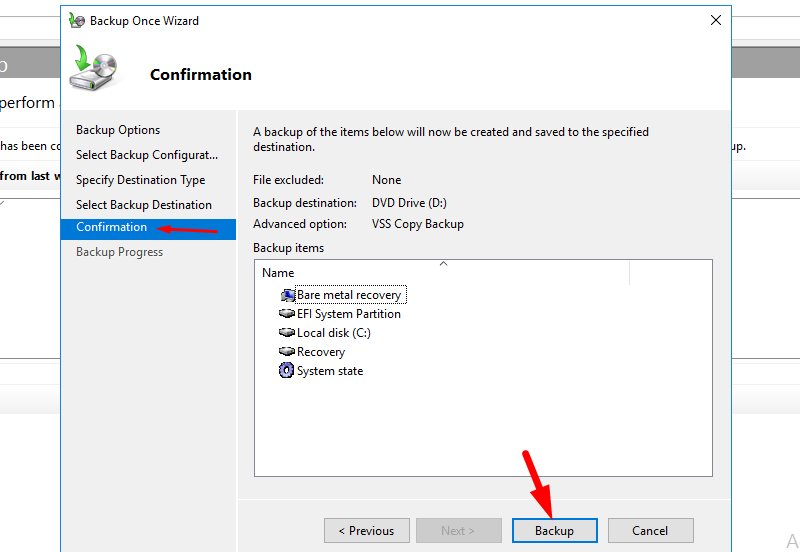
Task: Click the Bare metal recovery icon
Action: tap(288, 295)
